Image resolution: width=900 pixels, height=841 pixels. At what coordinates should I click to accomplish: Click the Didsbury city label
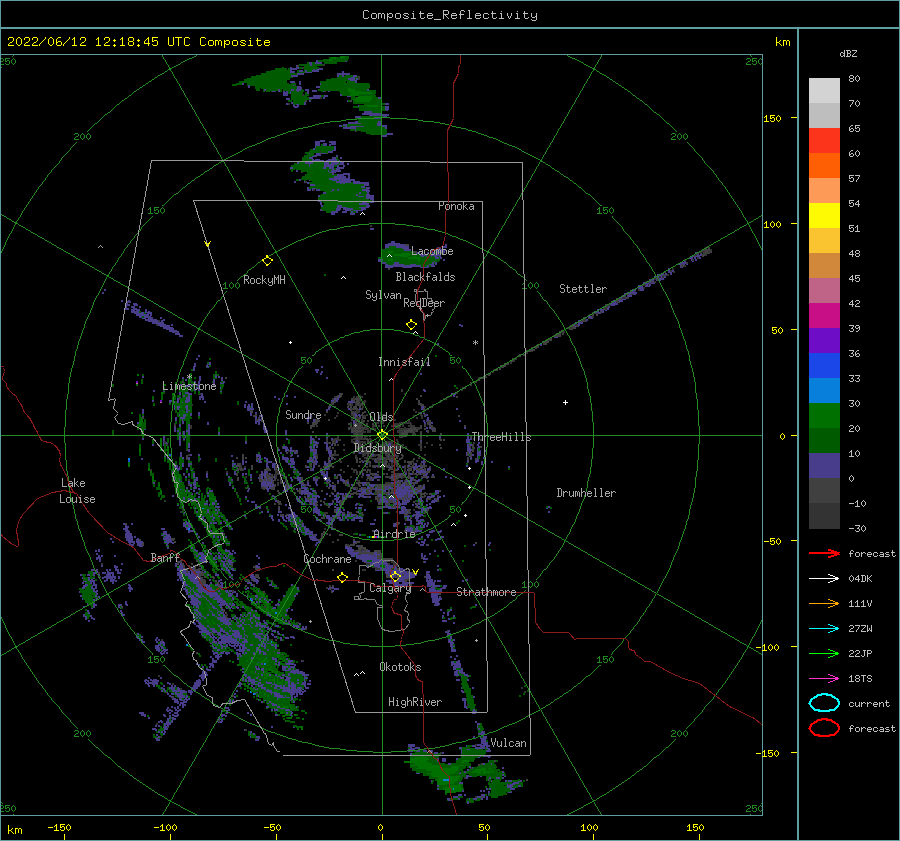pos(377,448)
